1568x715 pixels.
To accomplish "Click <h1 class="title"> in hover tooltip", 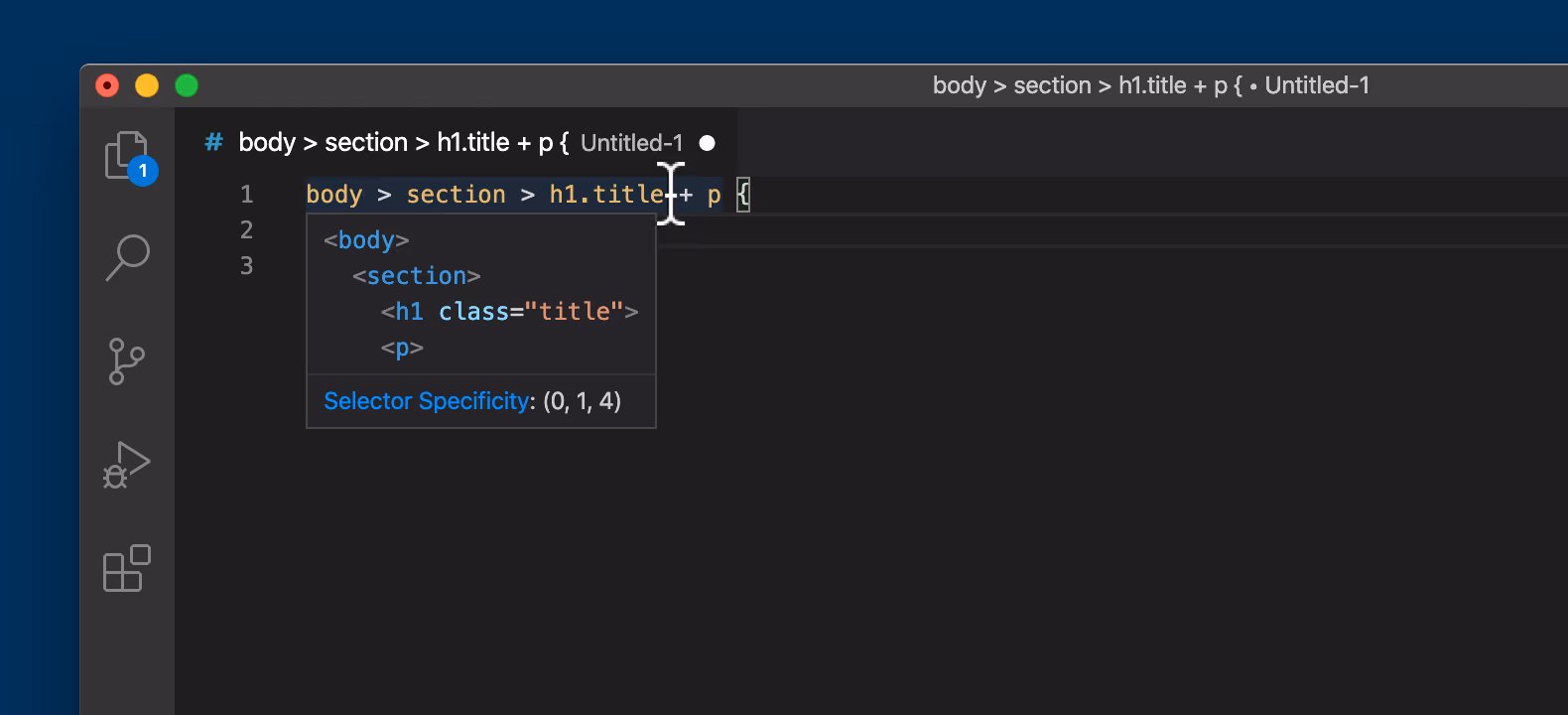I will click(510, 312).
